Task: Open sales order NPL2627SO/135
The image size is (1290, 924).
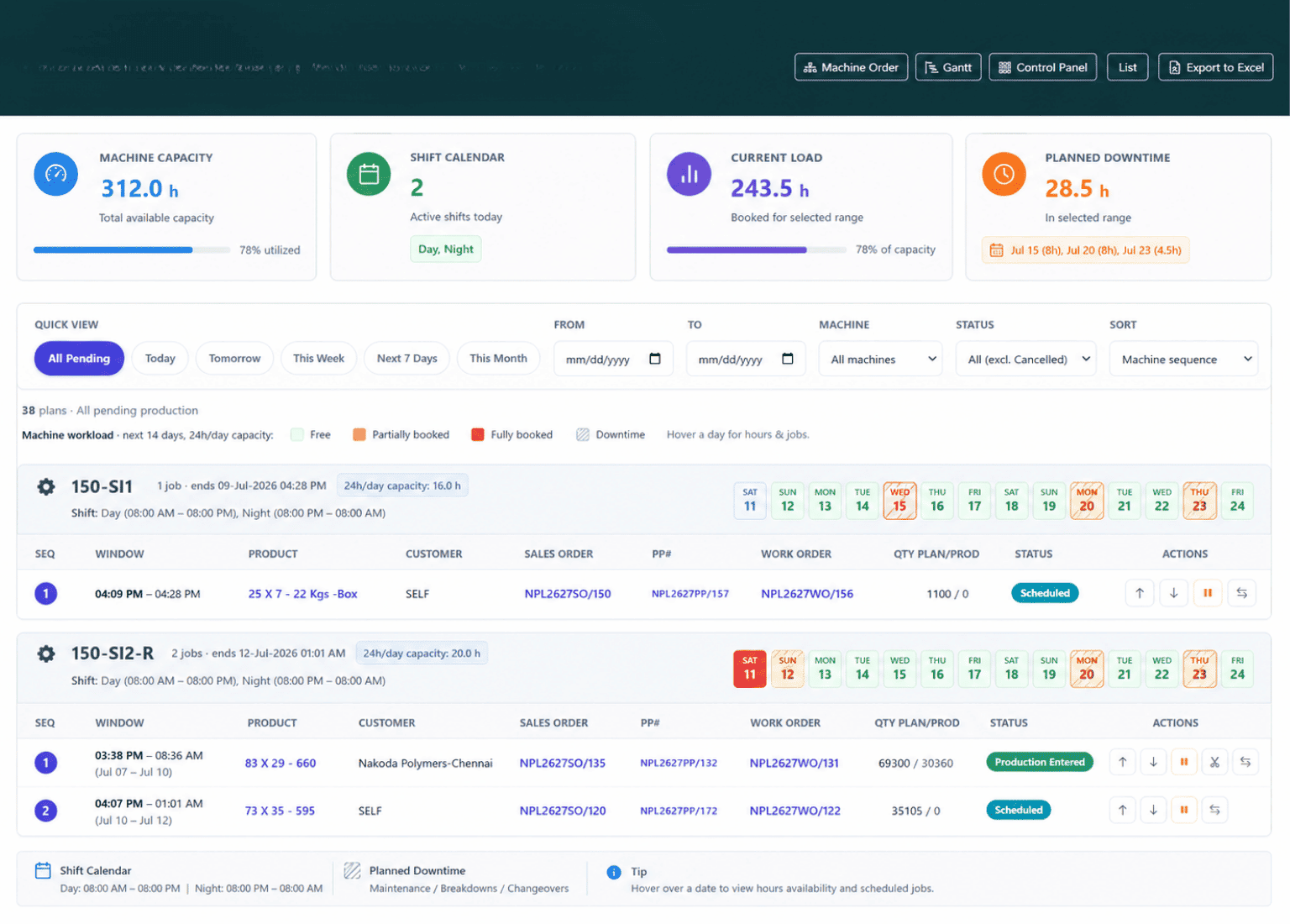Action: click(x=562, y=763)
